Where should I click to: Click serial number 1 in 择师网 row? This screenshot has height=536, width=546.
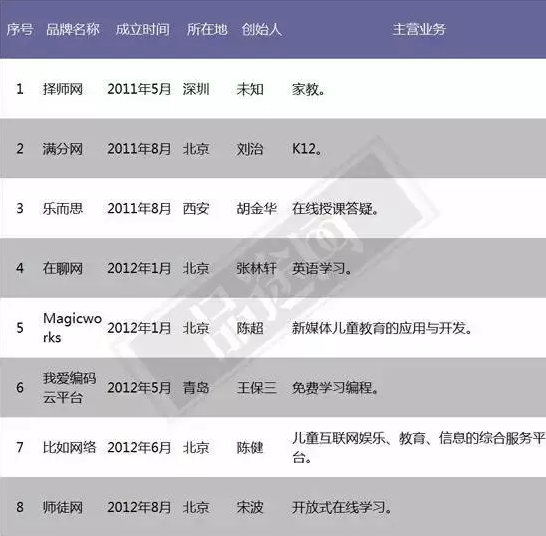[20, 89]
